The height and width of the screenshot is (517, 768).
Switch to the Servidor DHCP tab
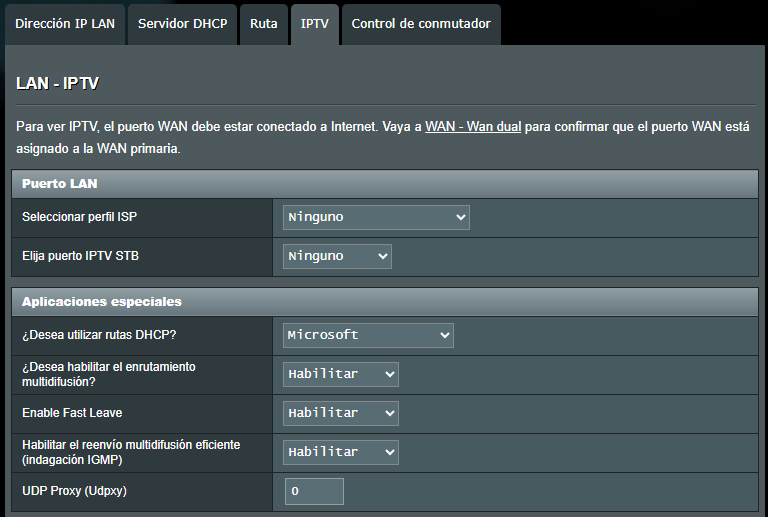[x=182, y=23]
